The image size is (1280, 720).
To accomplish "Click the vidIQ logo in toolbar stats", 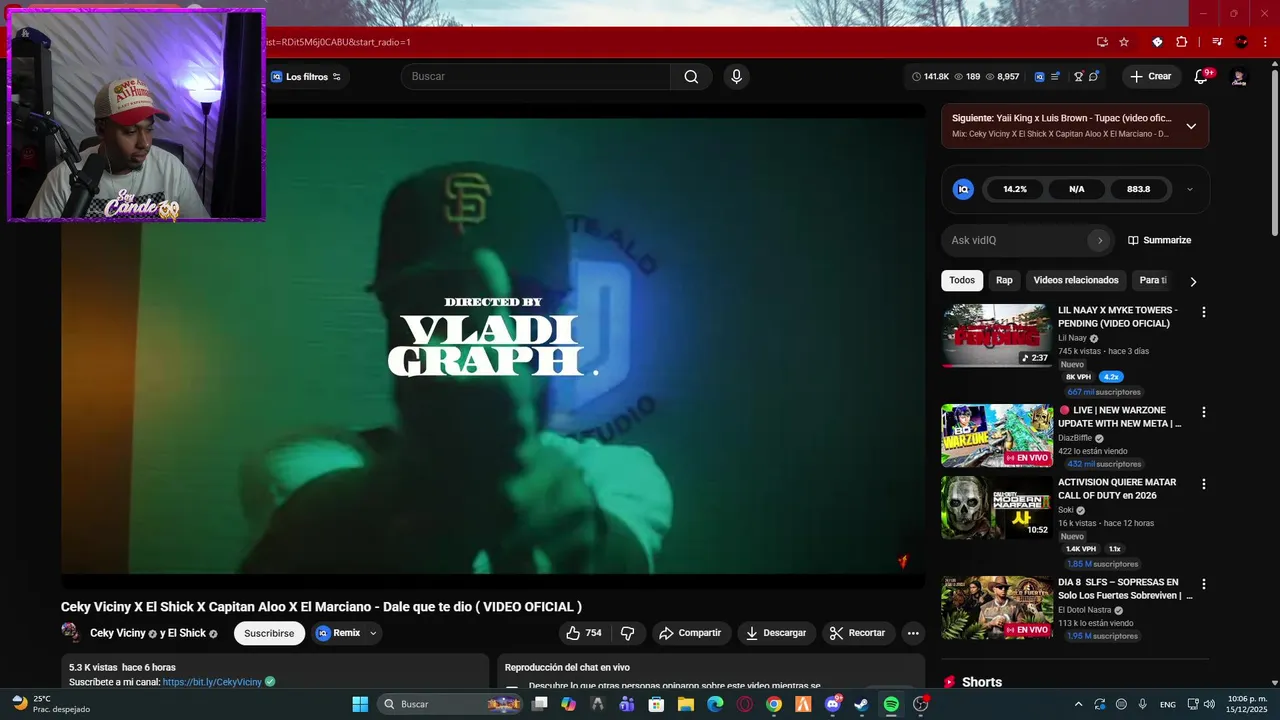I will pos(1040,77).
